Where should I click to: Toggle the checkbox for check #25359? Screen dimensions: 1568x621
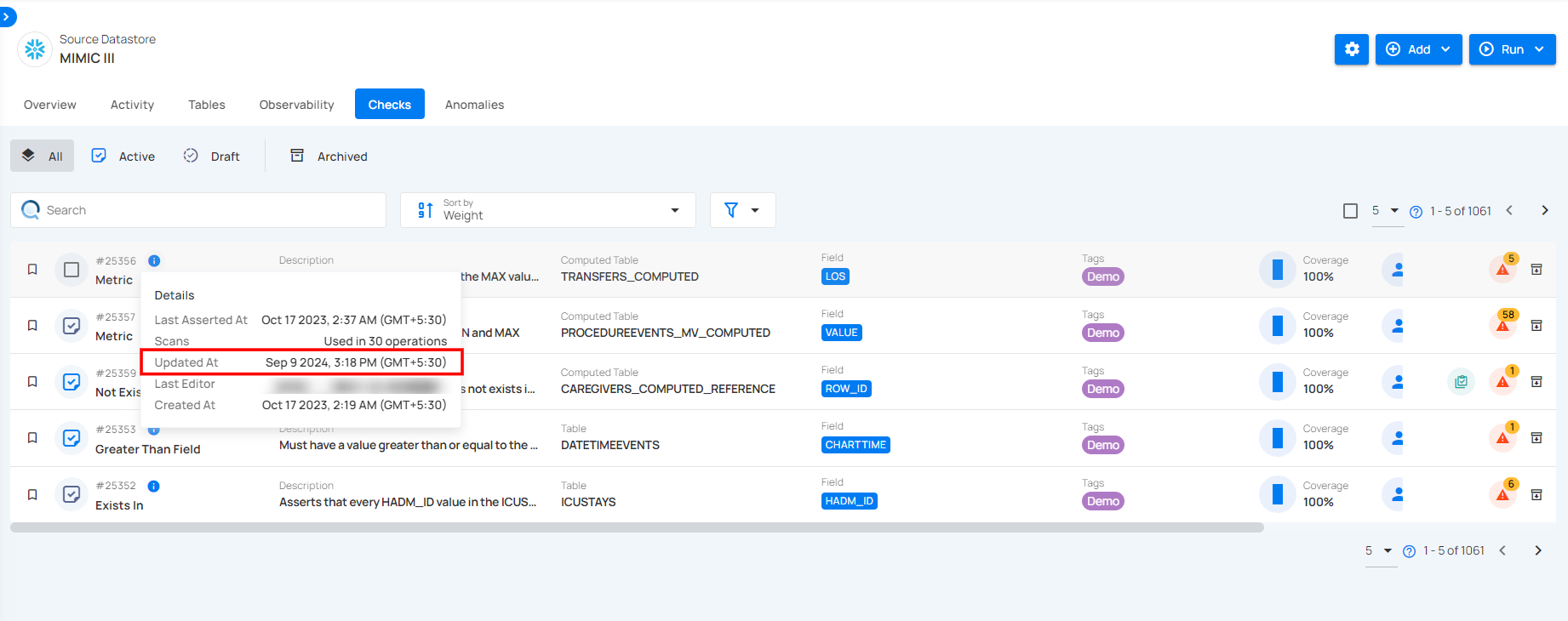[x=72, y=382]
